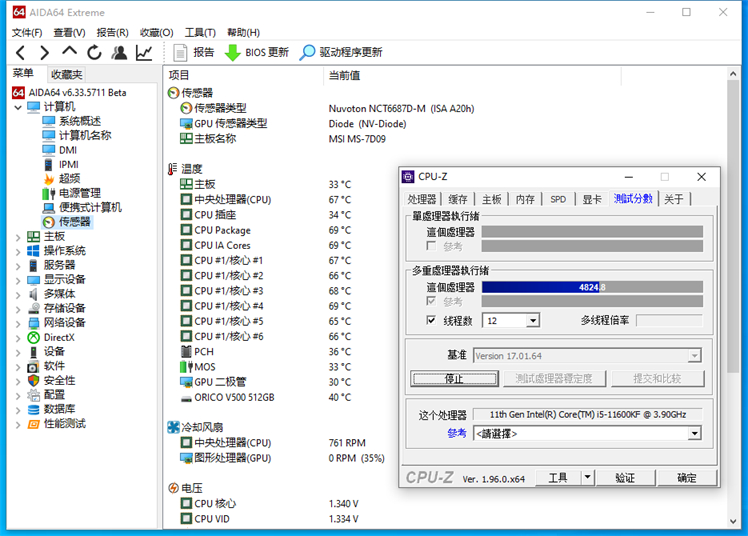The image size is (748, 536).
Task: Toggle single-thread 参考 checkbox in CPU-Z
Action: pyautogui.click(x=431, y=246)
